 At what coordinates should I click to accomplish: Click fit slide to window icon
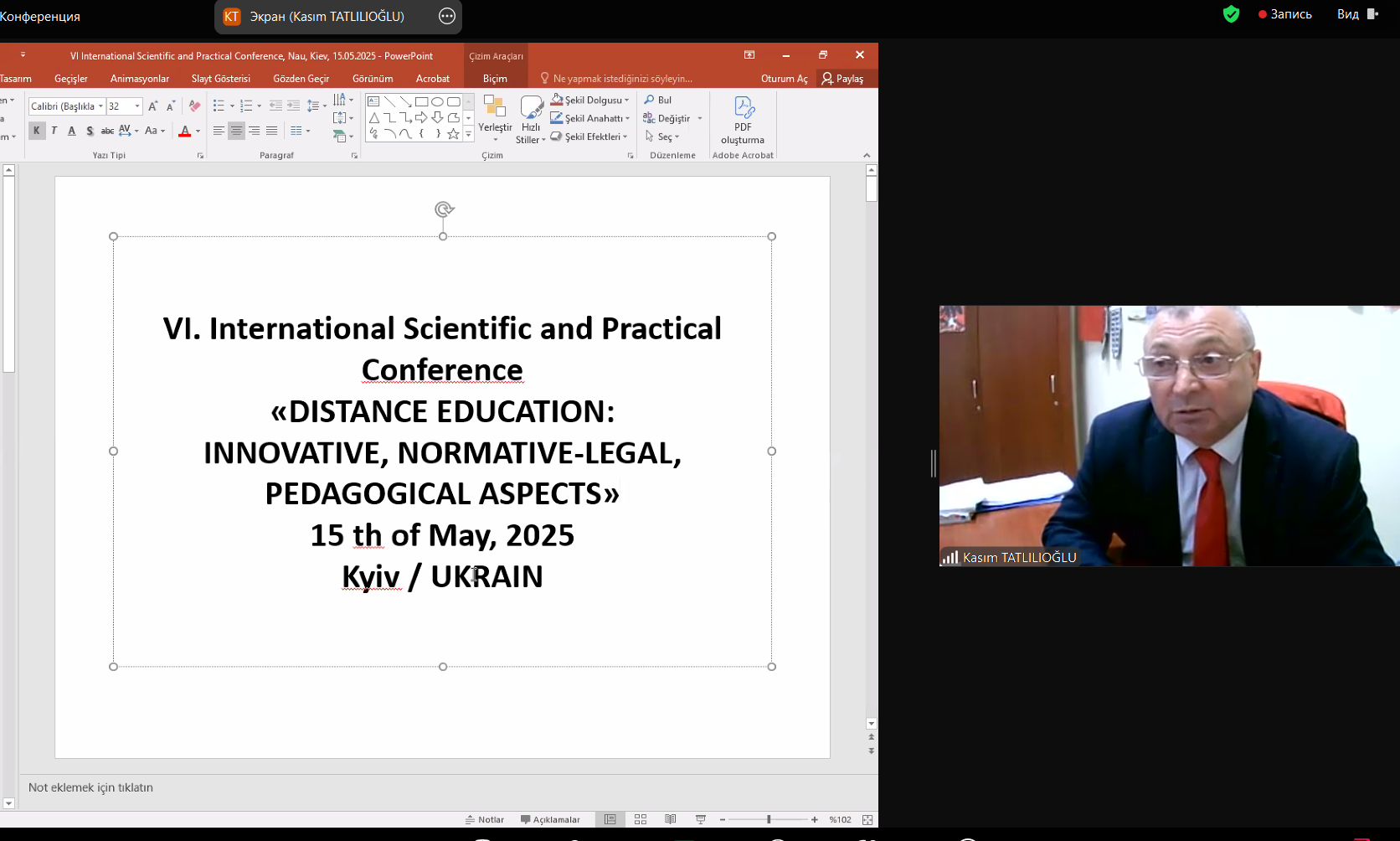[x=867, y=819]
